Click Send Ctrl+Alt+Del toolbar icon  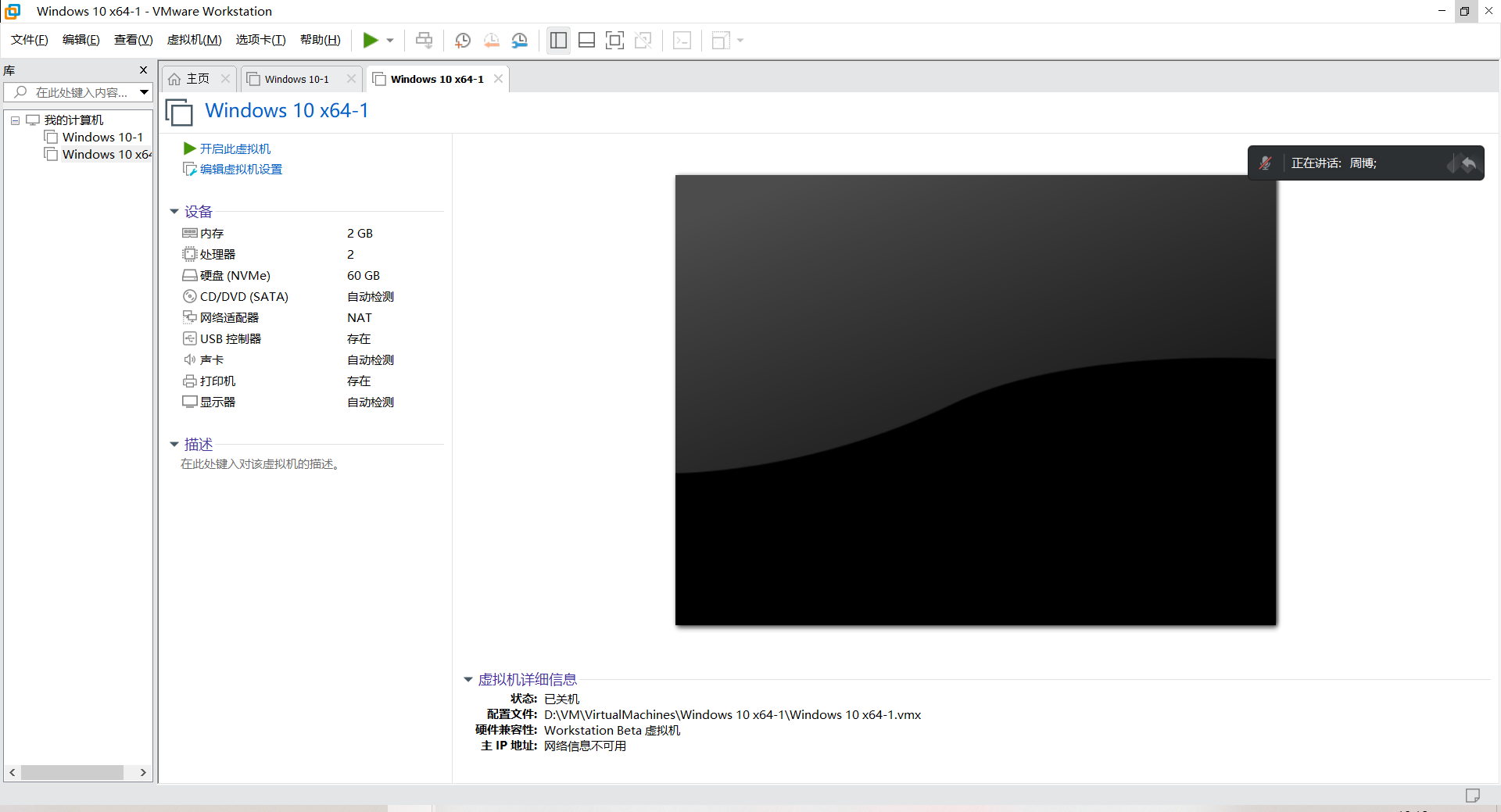(x=424, y=40)
